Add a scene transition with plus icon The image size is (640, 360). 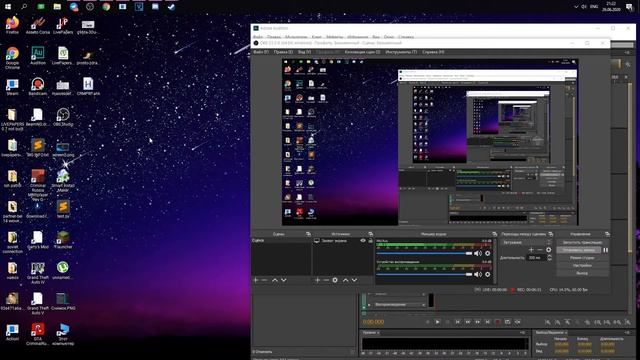pyautogui.click(x=531, y=249)
